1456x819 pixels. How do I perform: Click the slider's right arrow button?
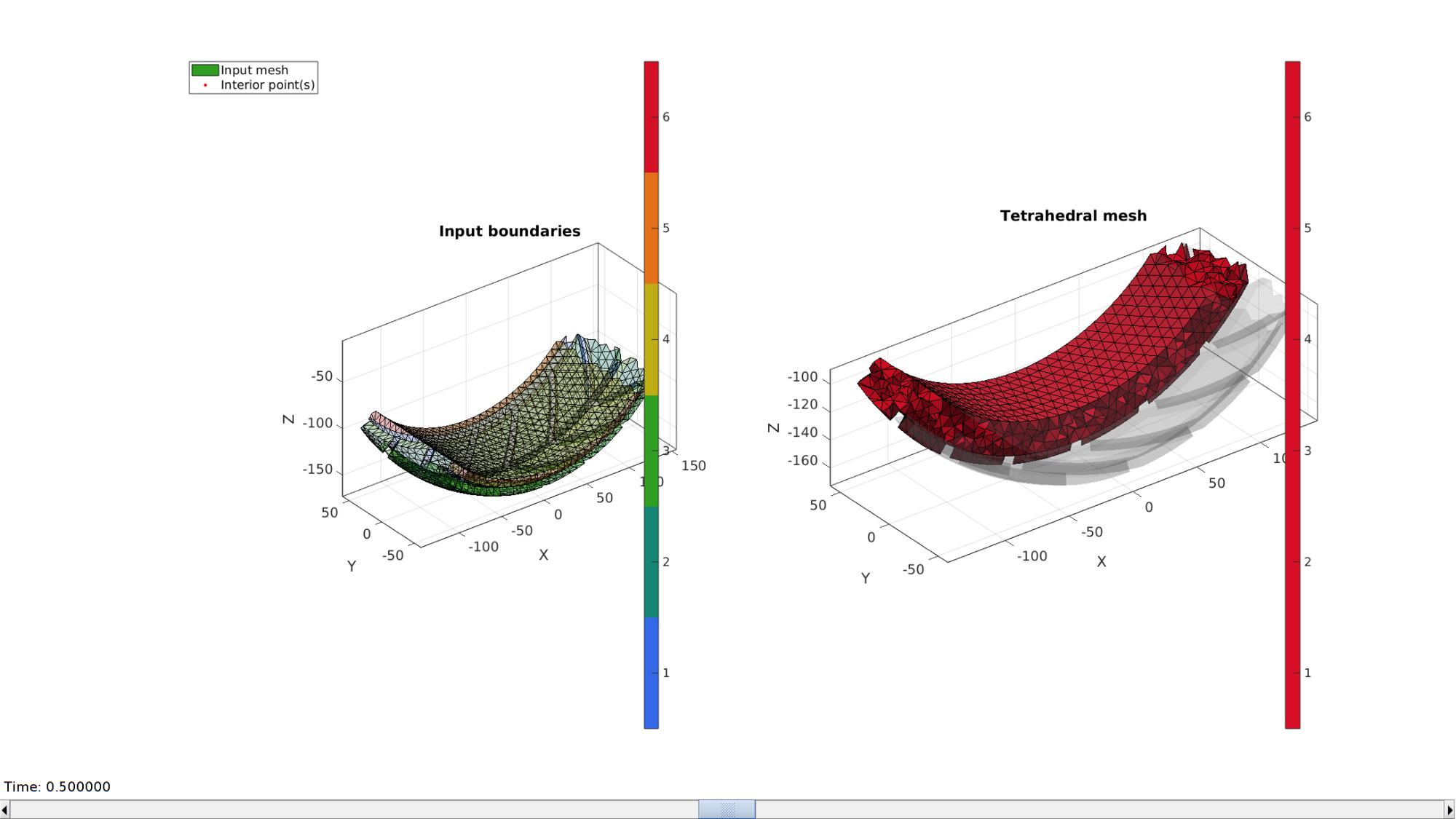point(1449,809)
